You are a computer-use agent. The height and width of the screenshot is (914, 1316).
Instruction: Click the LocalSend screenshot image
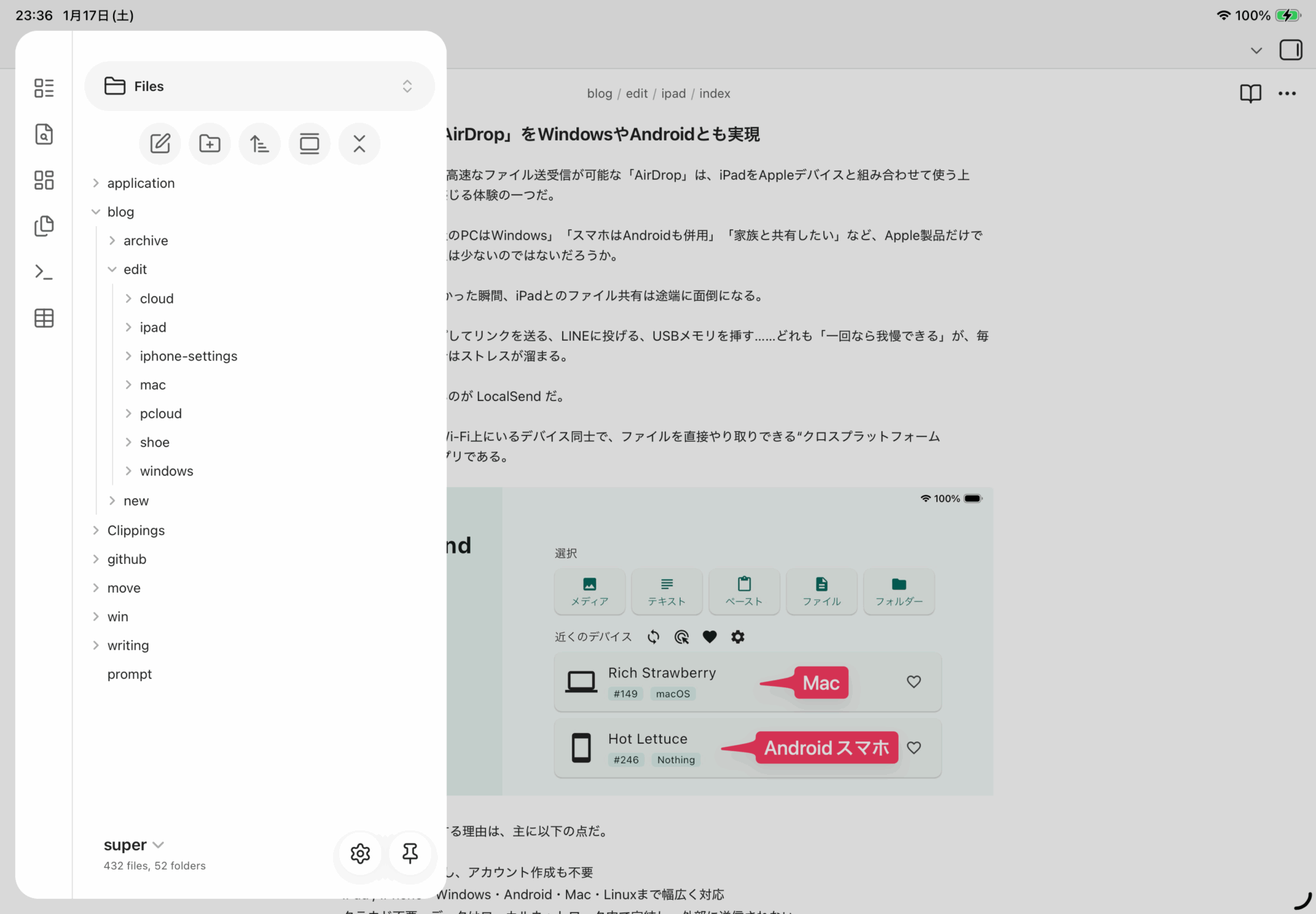pyautogui.click(x=720, y=641)
